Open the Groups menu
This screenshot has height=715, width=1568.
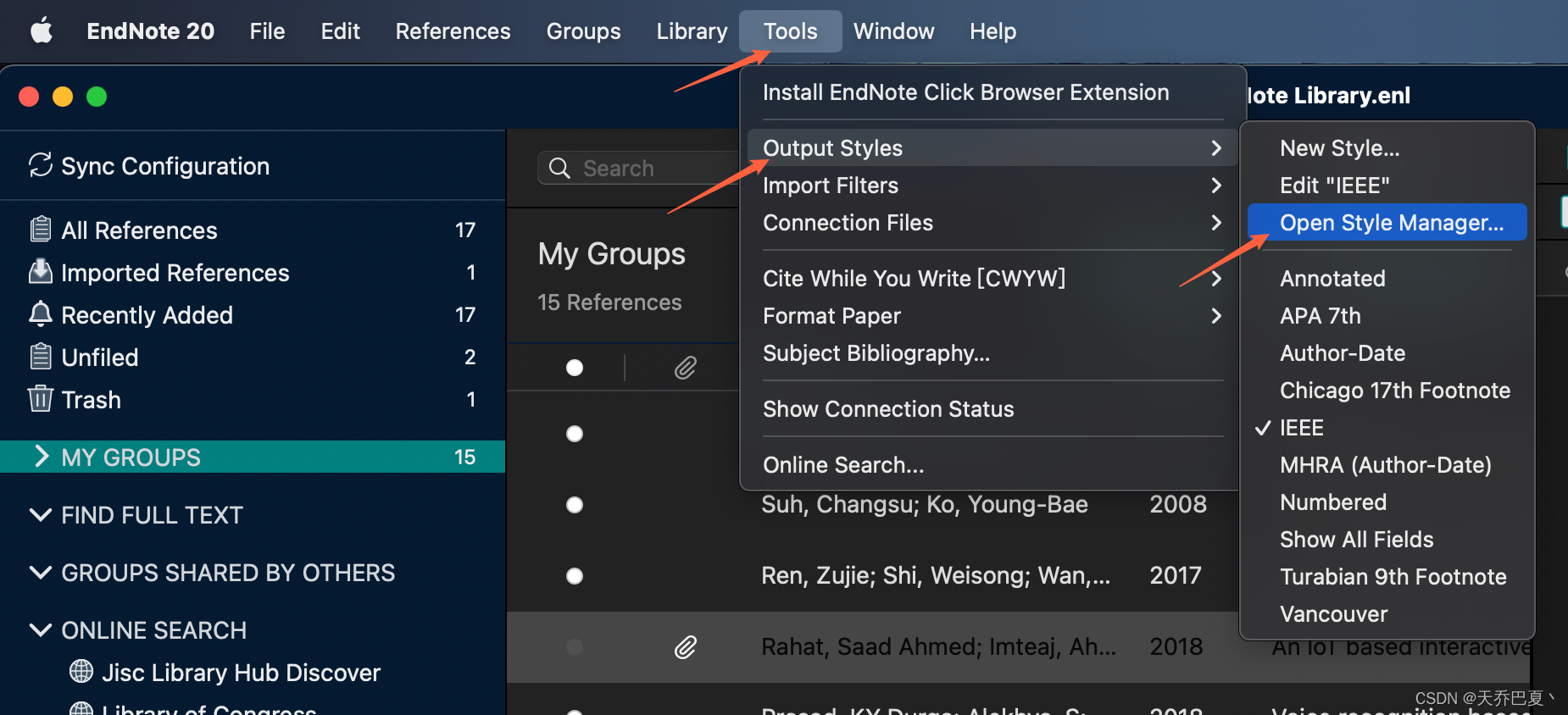(583, 31)
